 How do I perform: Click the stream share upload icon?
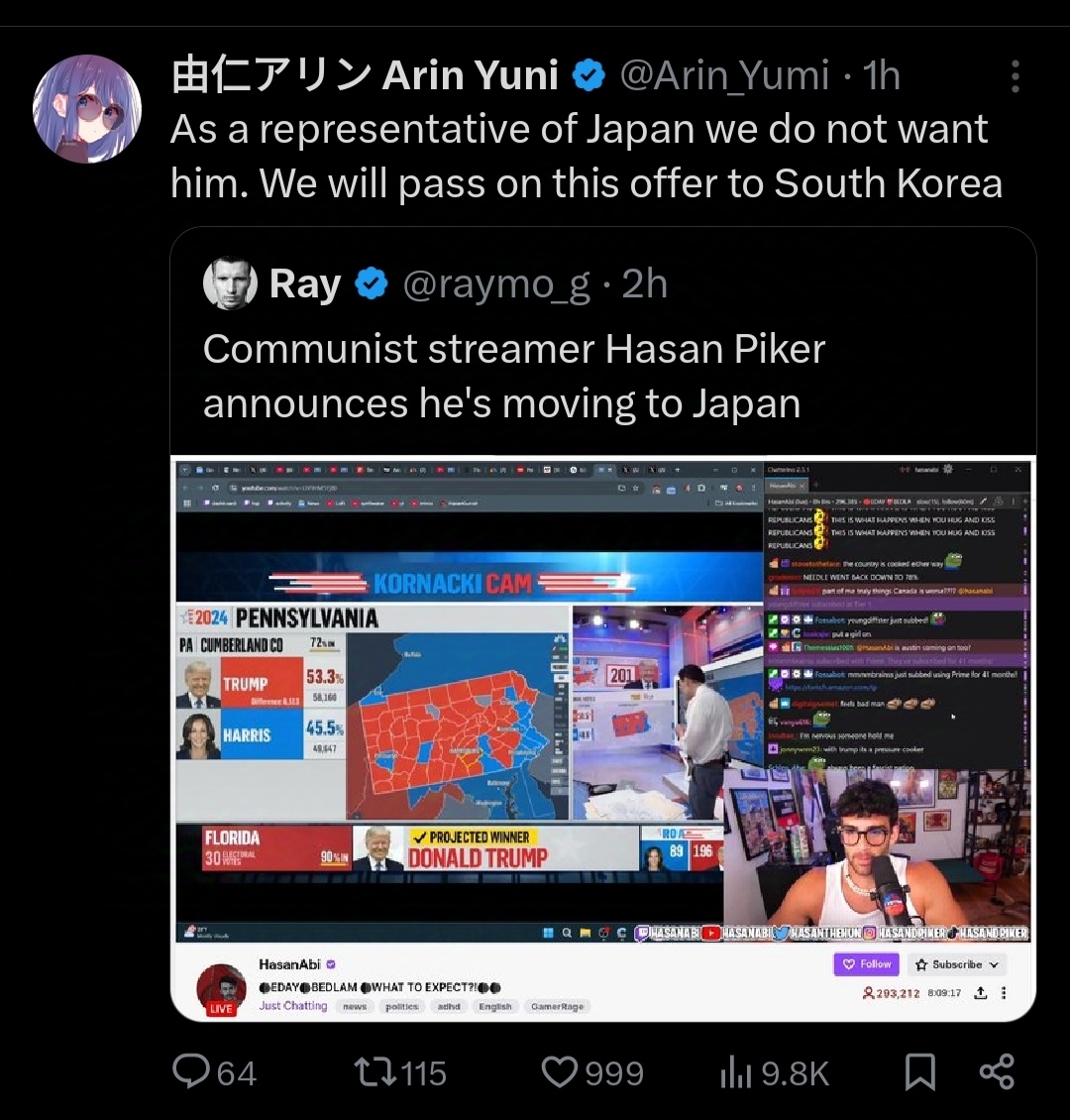[x=981, y=993]
